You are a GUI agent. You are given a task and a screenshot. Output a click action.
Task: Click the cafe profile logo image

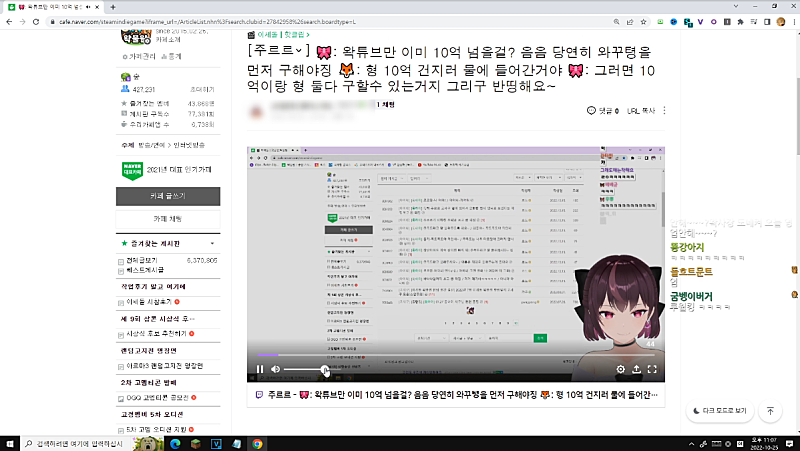136,37
